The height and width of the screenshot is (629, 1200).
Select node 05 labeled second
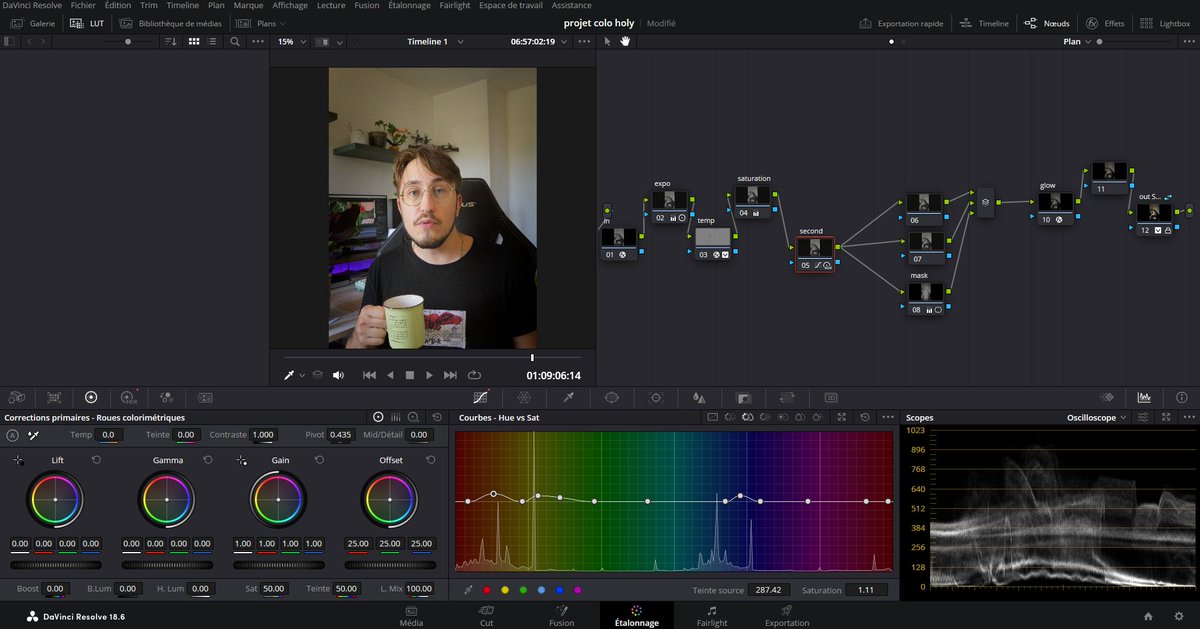coord(815,252)
